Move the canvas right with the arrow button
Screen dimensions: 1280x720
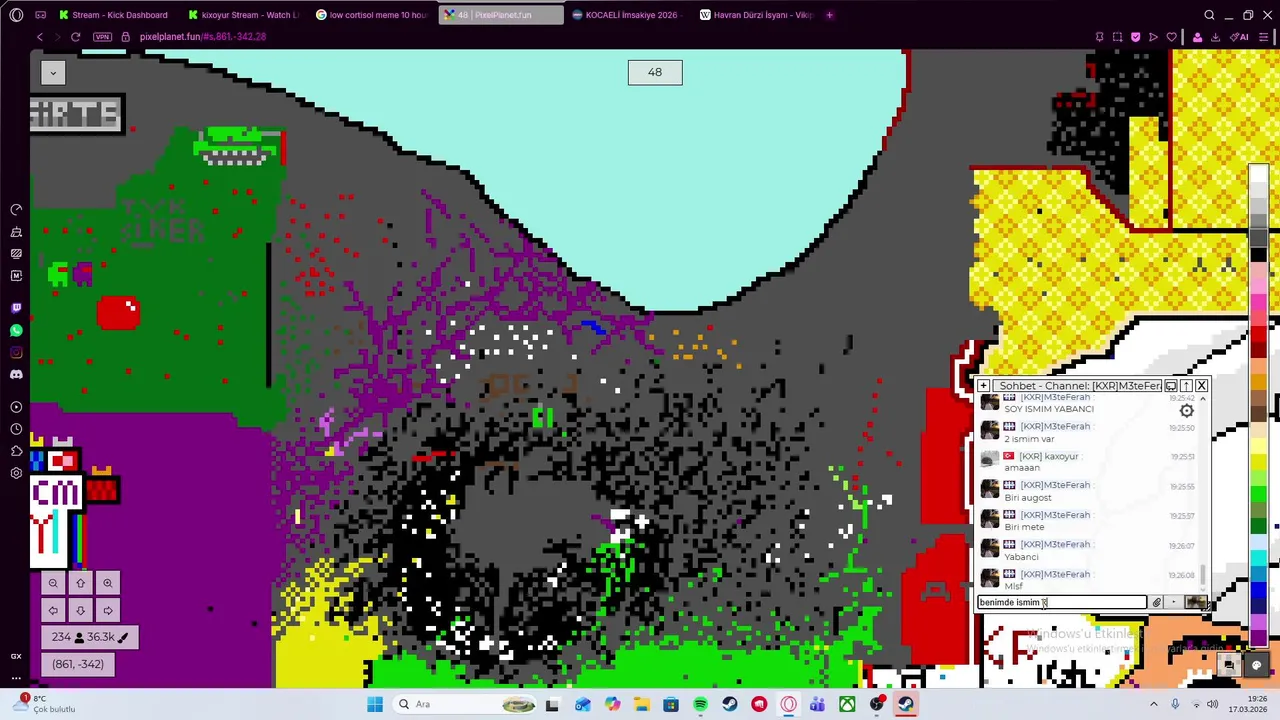108,610
